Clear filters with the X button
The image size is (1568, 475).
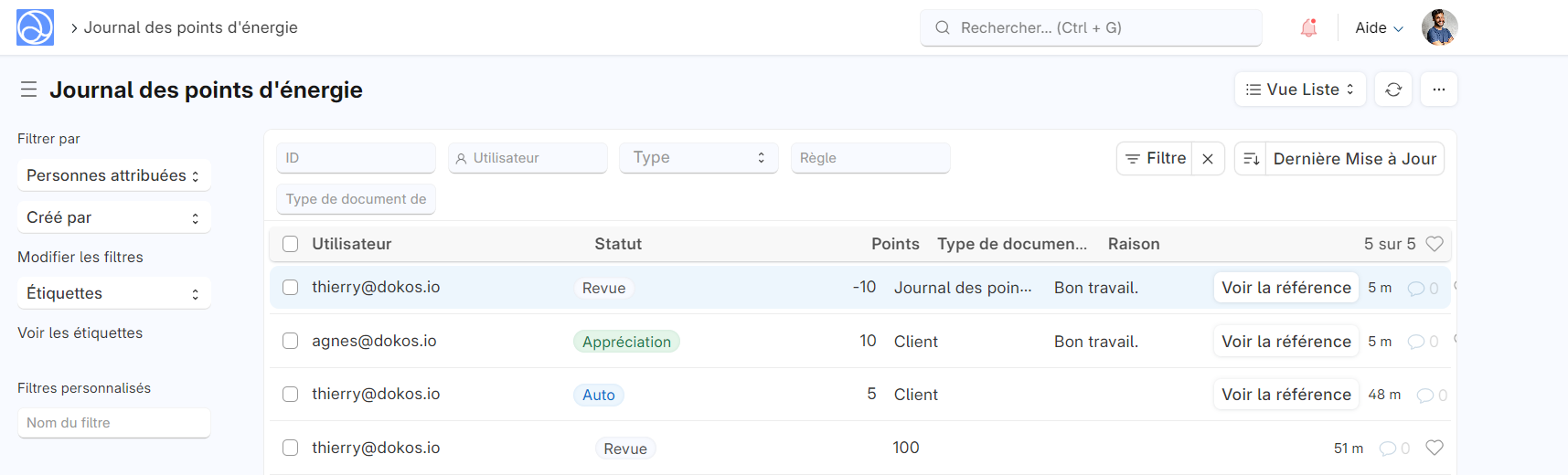coord(1208,159)
